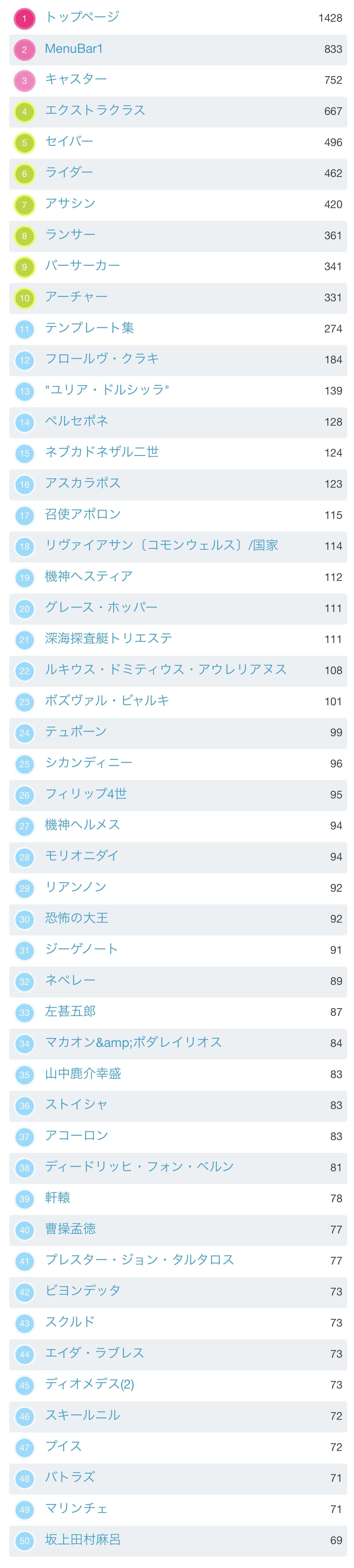The image size is (354, 1568).
Task: Go to the キャスター page
Action: 75,79
